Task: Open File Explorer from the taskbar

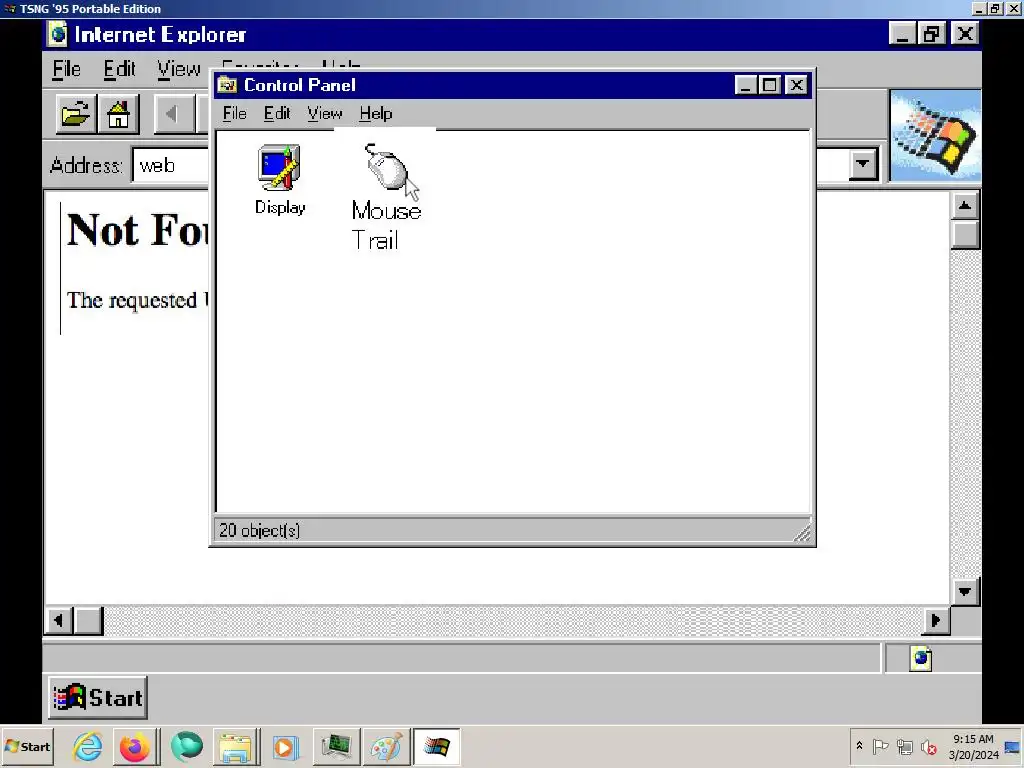Action: click(235, 746)
